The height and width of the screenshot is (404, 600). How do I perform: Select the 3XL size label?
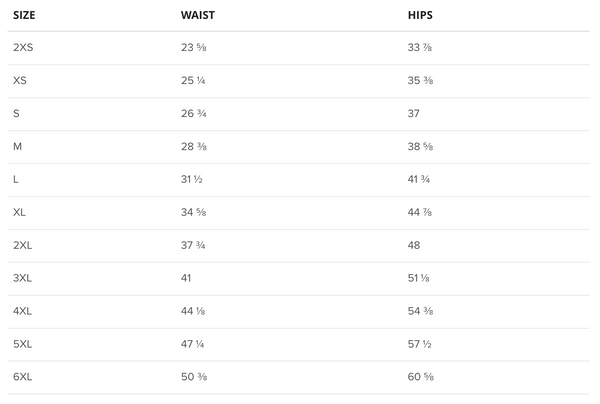[22, 278]
